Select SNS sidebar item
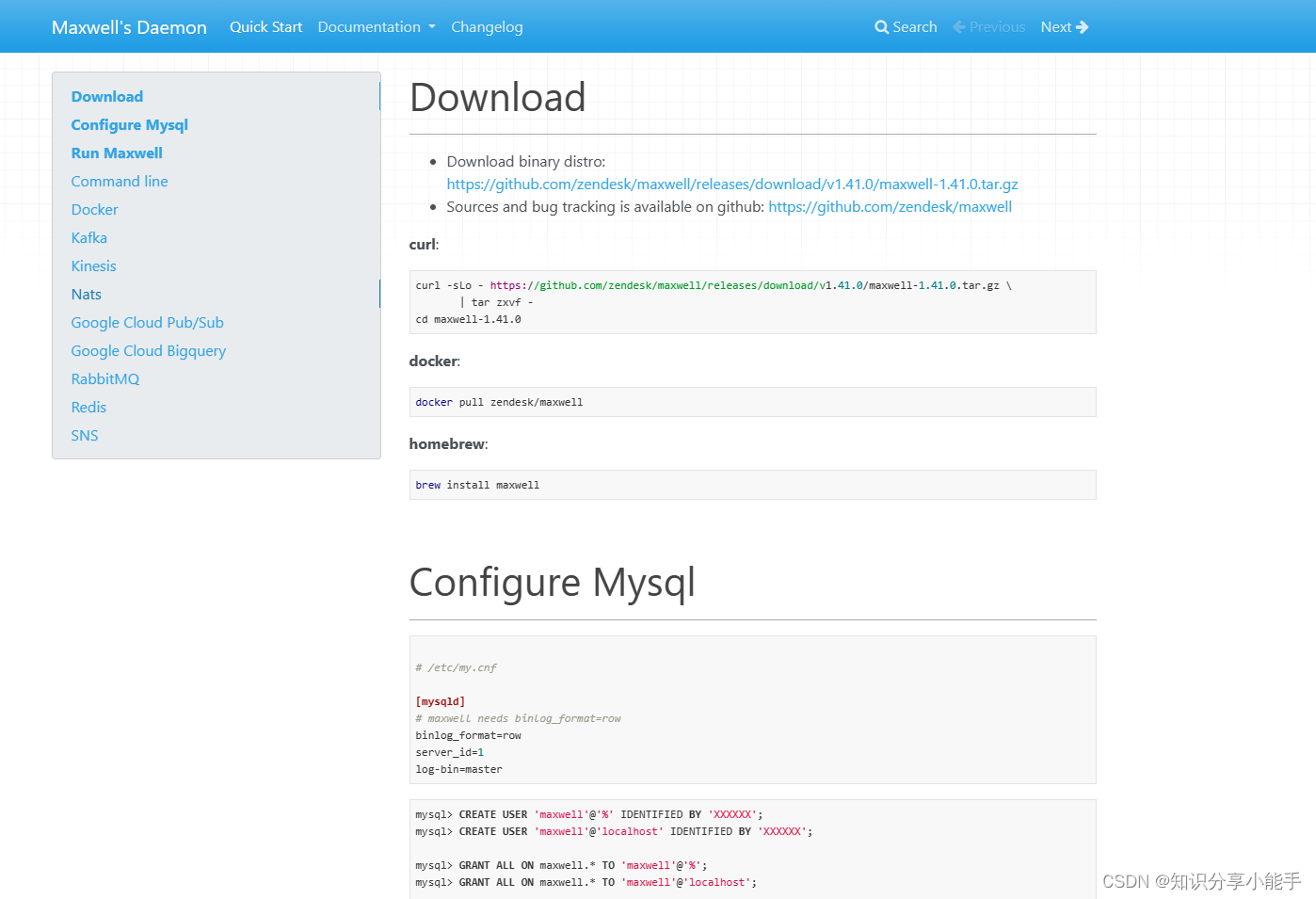The image size is (1316, 899). click(85, 435)
